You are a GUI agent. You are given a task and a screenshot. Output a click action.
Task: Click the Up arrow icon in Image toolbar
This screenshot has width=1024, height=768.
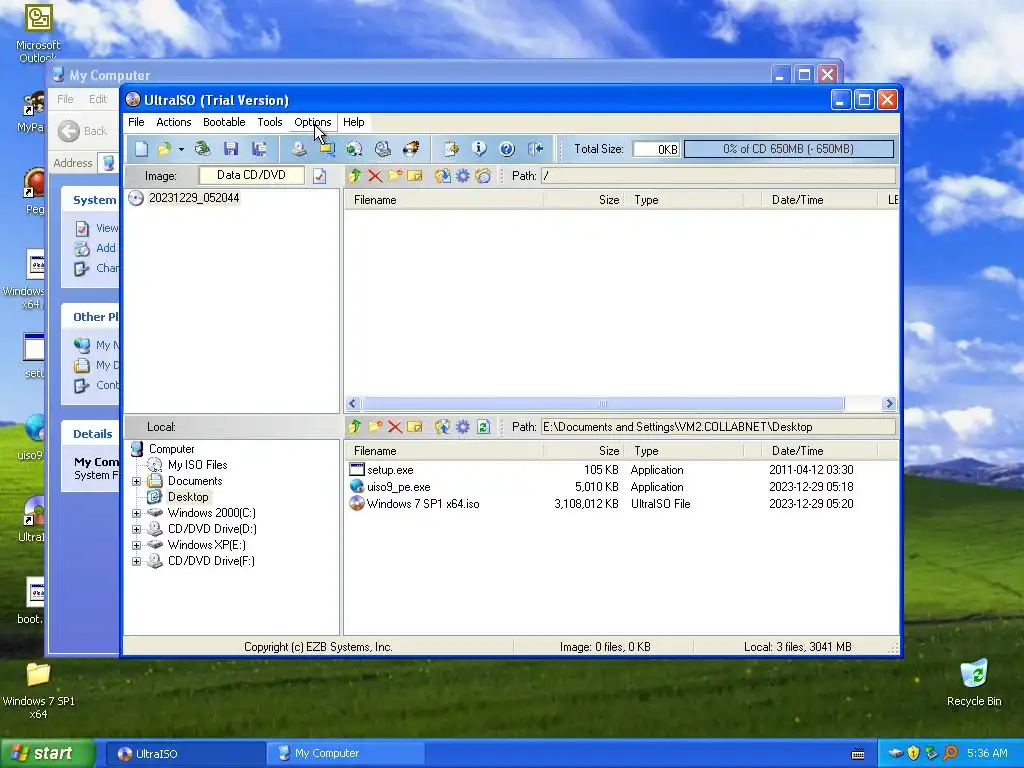(355, 176)
